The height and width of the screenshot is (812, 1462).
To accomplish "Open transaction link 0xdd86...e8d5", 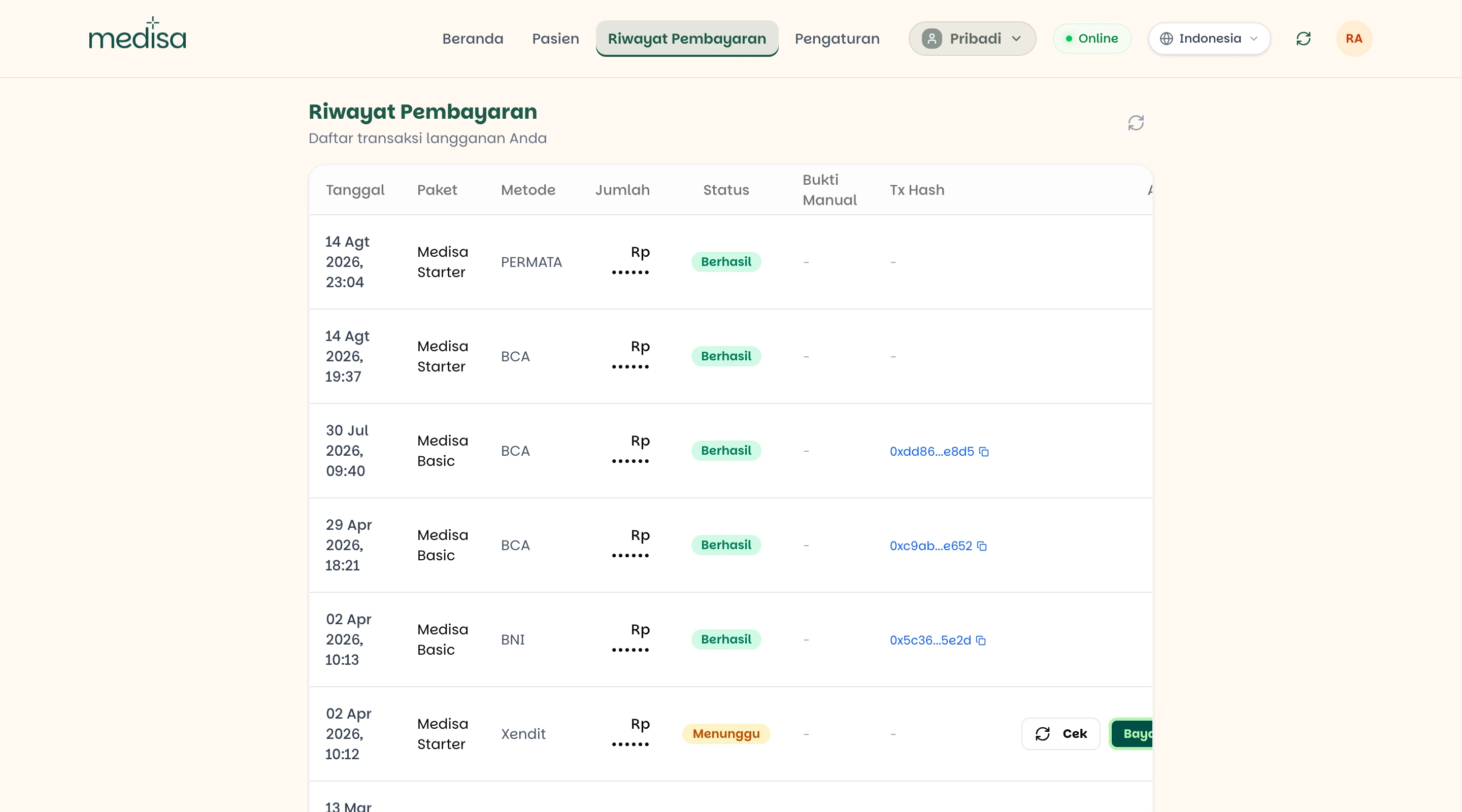I will coord(932,451).
